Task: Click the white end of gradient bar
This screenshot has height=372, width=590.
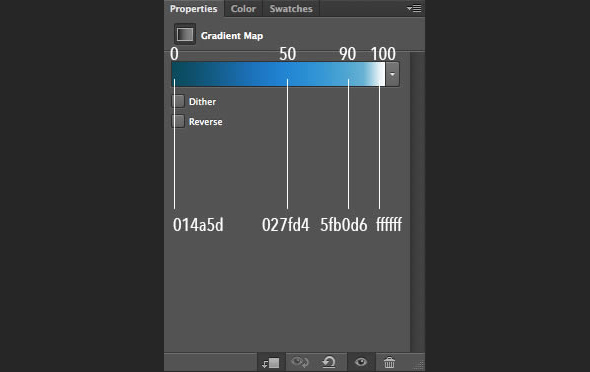Action: (x=379, y=74)
